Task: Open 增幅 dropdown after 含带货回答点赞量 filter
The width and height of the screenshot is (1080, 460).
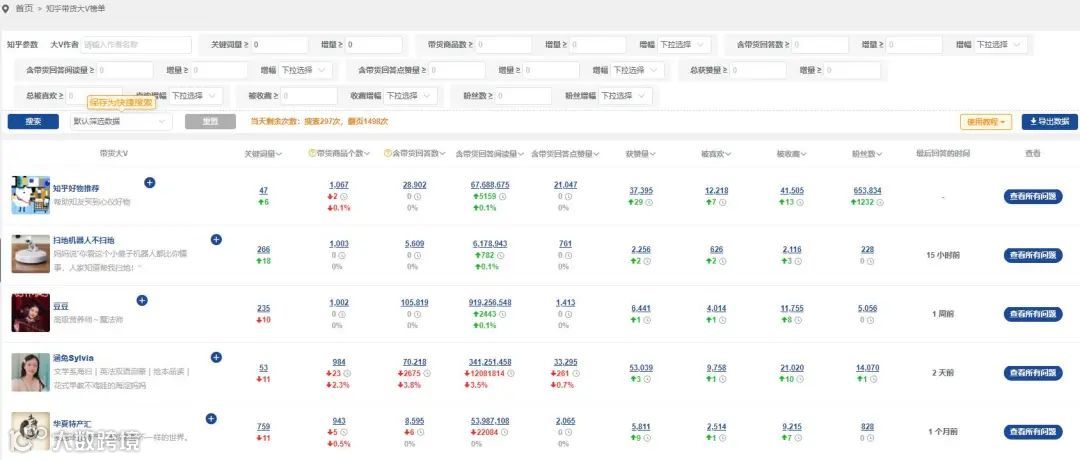Action: (638, 70)
